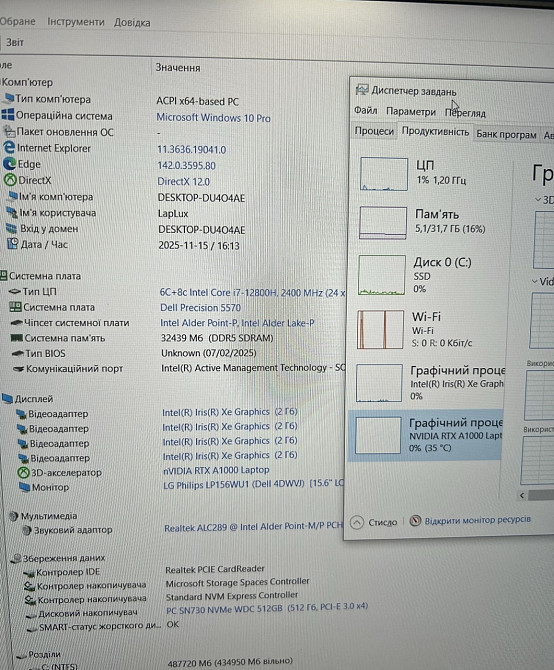Screen dimensions: 554x670
Task: Click the Чіпсет системної плати icon
Action: (16, 323)
